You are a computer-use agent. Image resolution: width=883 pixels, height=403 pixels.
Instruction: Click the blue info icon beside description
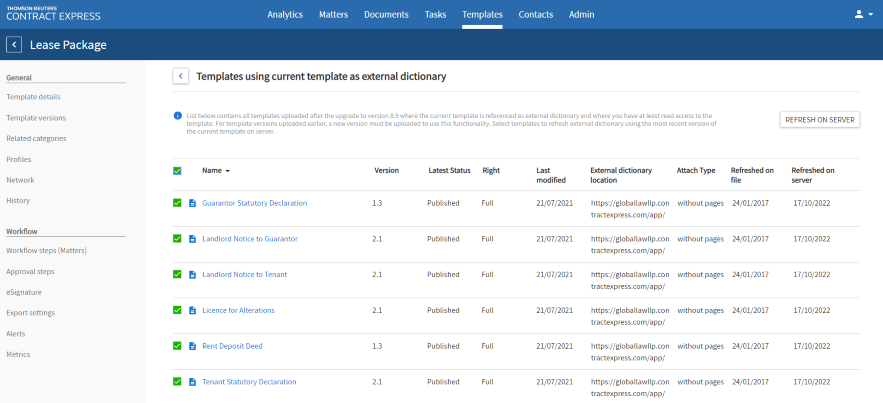177,115
